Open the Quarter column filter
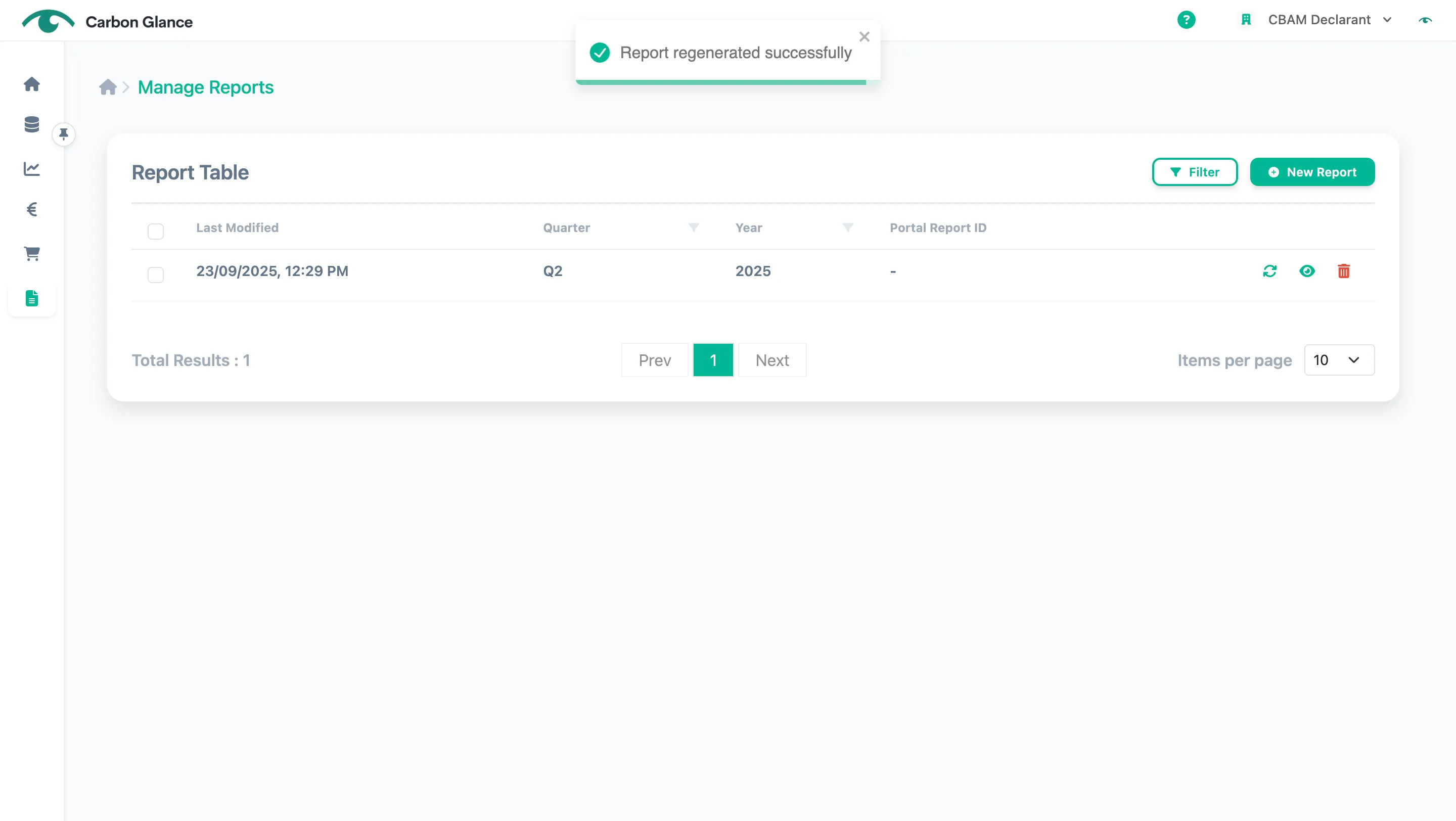This screenshot has width=1456, height=821. click(x=694, y=227)
